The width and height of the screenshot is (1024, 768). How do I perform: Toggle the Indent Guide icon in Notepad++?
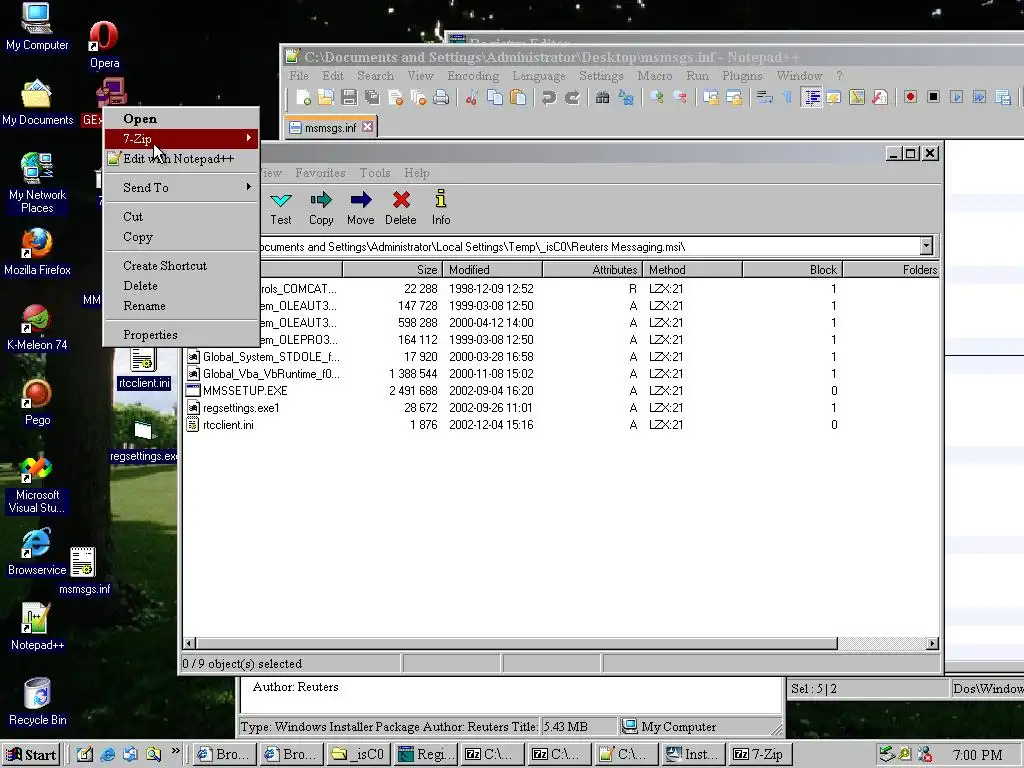tap(811, 98)
